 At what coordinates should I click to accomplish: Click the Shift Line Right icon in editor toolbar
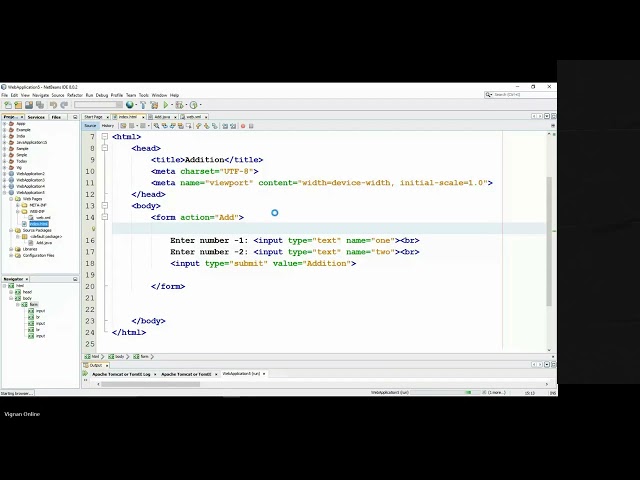point(233,126)
